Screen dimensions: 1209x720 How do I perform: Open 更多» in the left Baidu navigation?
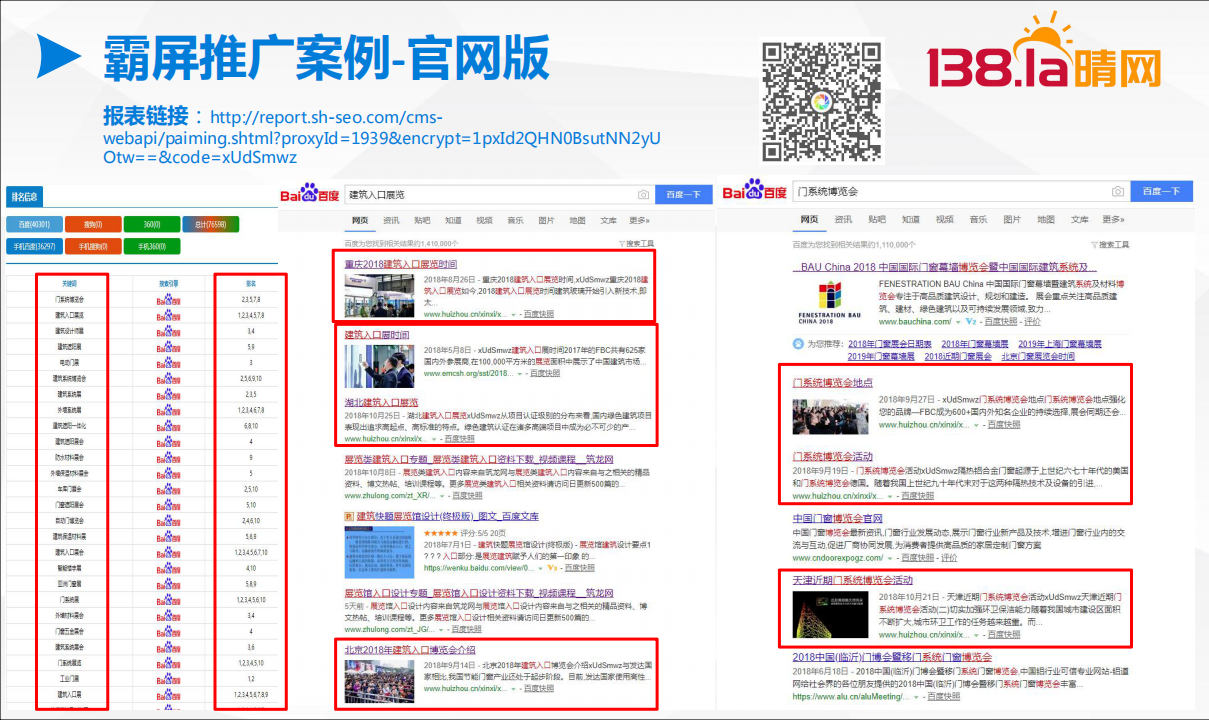pos(639,220)
